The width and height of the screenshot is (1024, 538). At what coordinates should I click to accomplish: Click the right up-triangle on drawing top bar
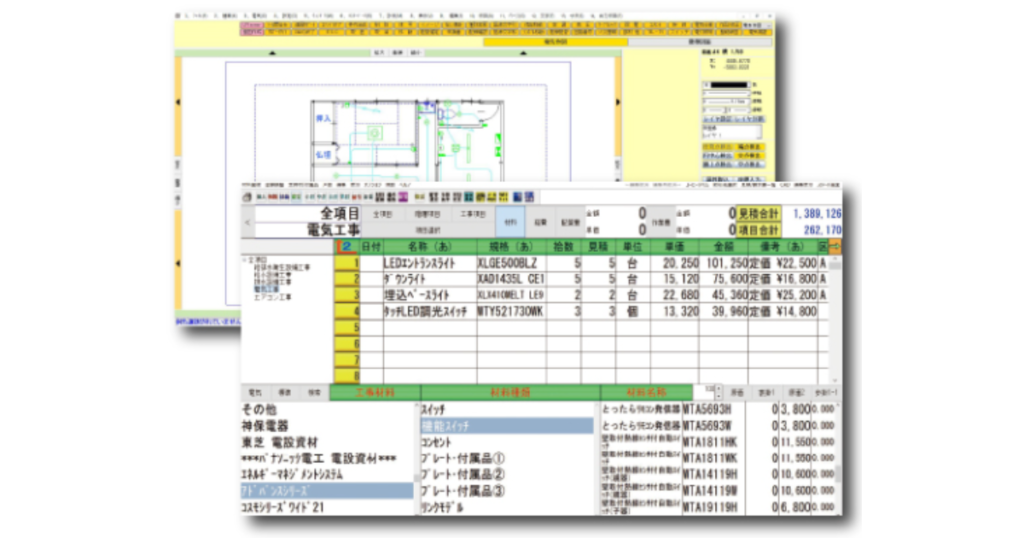point(523,53)
